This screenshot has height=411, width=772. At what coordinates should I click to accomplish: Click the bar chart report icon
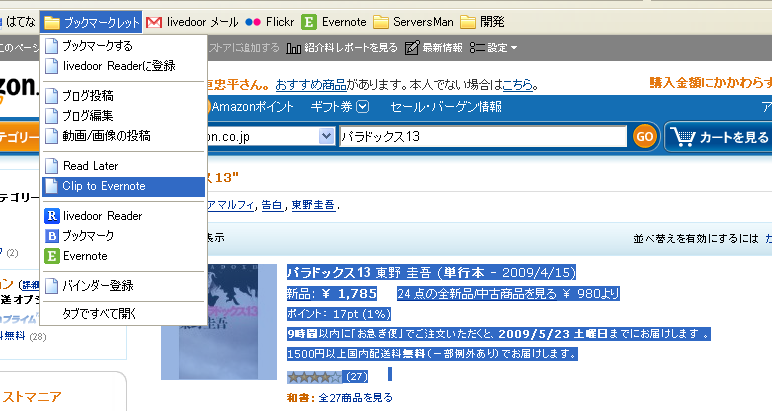(x=293, y=48)
